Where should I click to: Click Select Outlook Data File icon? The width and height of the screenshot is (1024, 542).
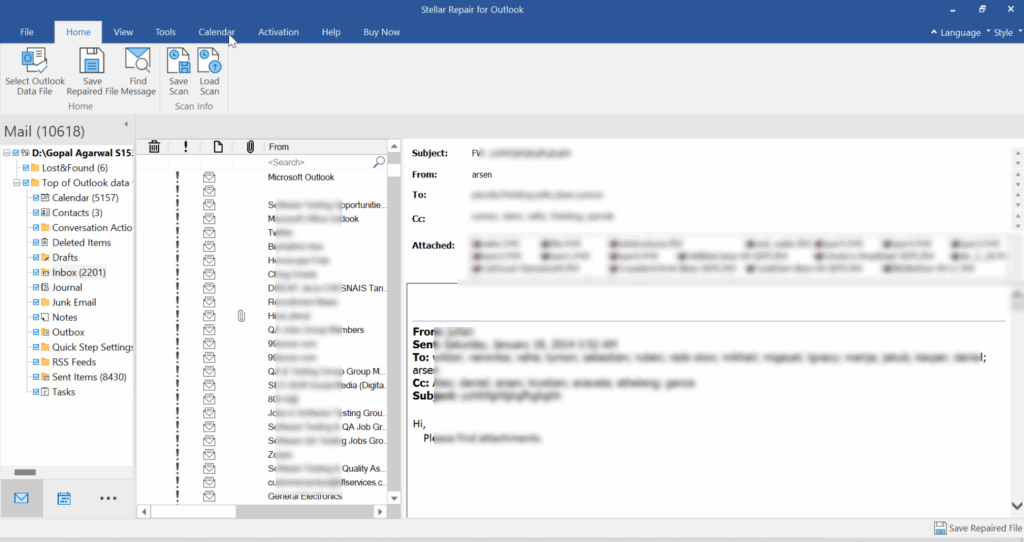coord(35,60)
